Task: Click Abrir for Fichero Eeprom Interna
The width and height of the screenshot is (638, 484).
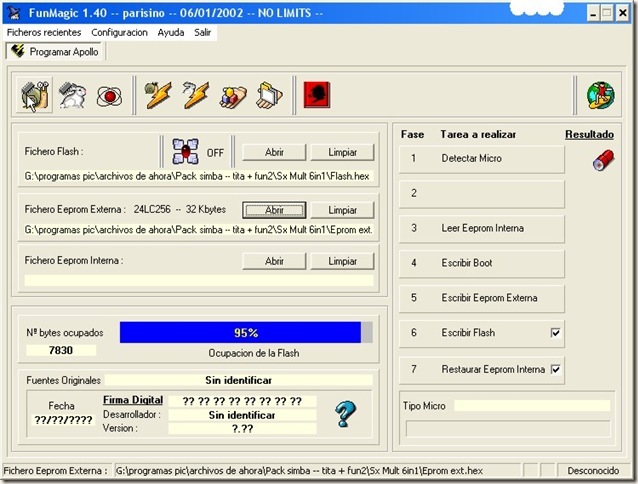Action: pyautogui.click(x=274, y=261)
